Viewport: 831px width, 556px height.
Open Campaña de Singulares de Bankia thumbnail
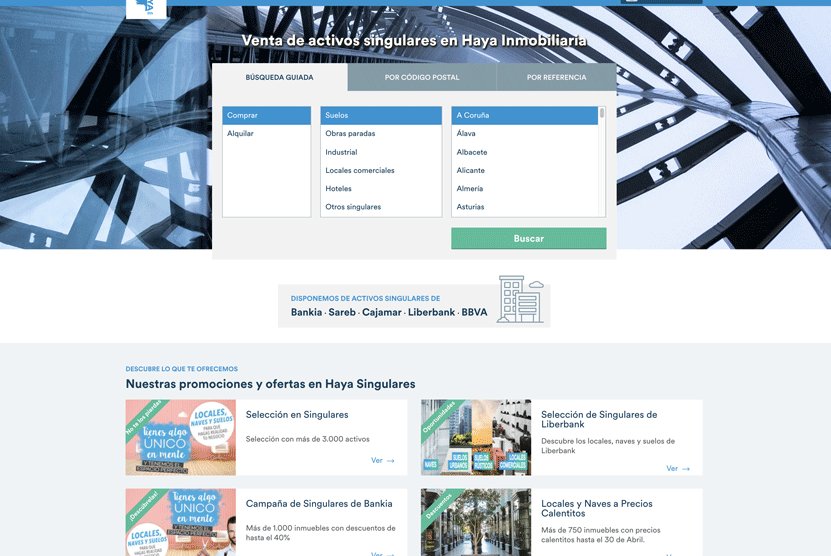[181, 522]
